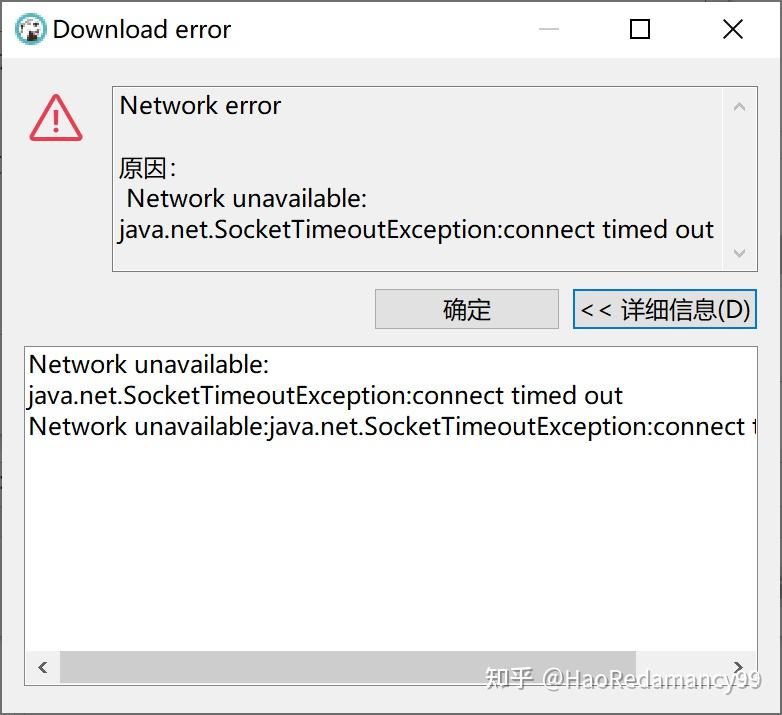Click down arrow of message scrollbar
The height and width of the screenshot is (715, 782).
[x=739, y=253]
